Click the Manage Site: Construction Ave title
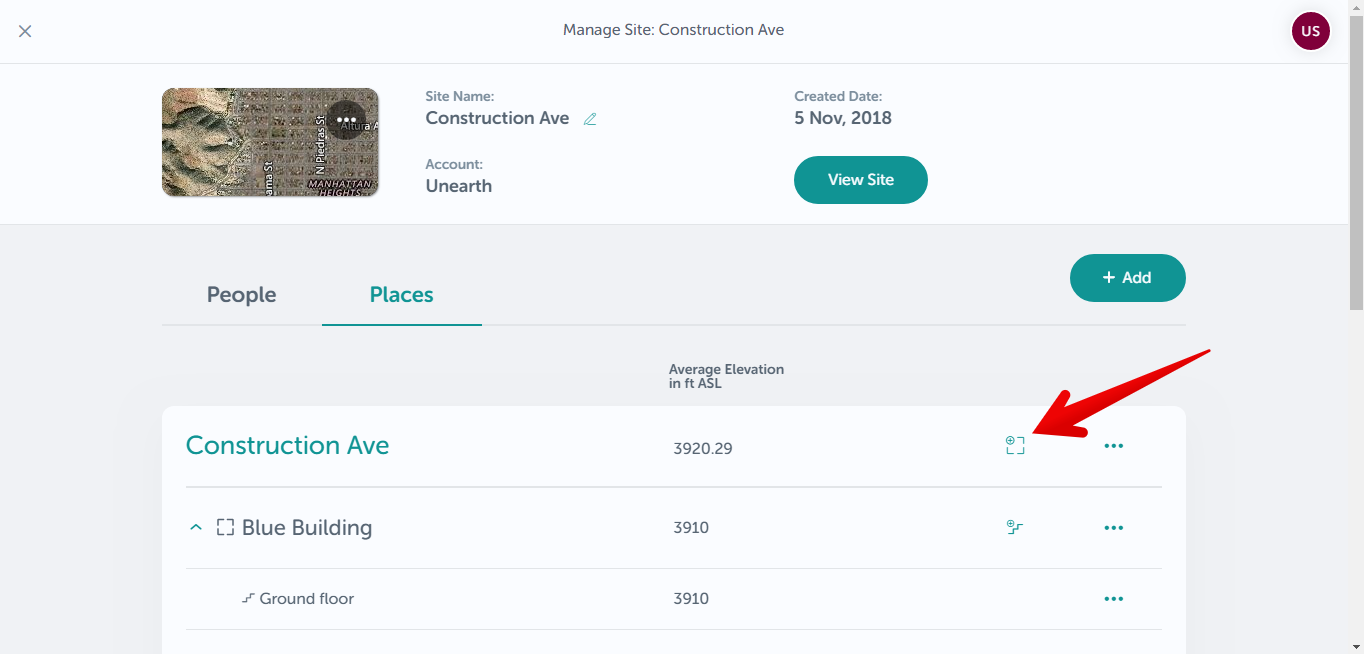1364x654 pixels. (673, 30)
